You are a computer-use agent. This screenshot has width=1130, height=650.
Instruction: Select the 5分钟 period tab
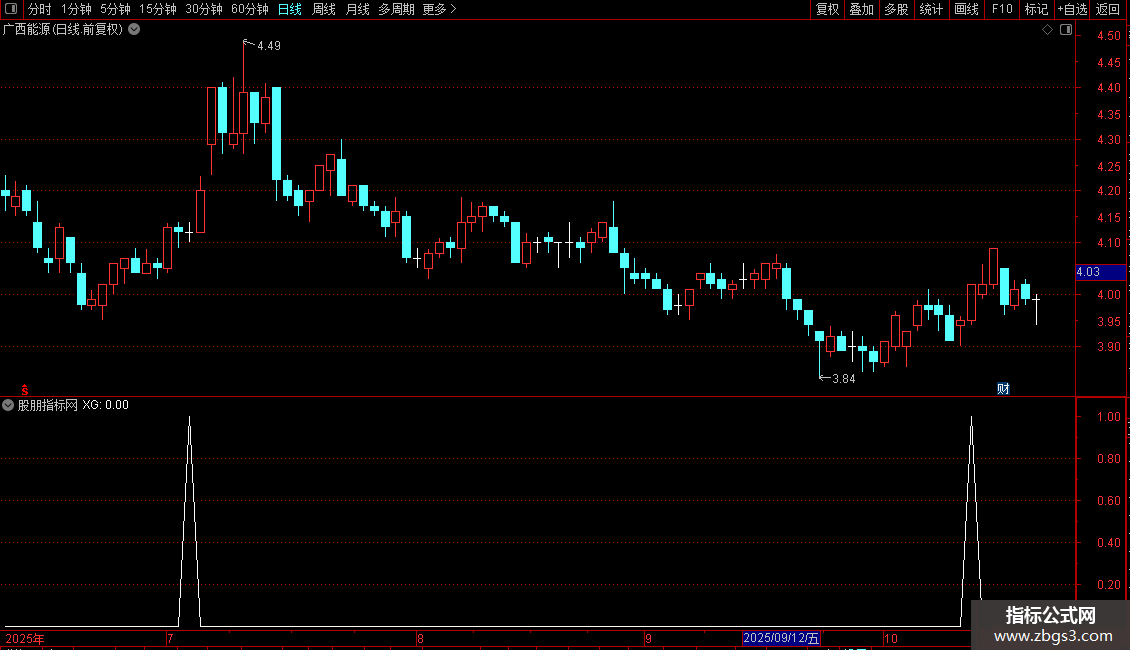click(115, 9)
